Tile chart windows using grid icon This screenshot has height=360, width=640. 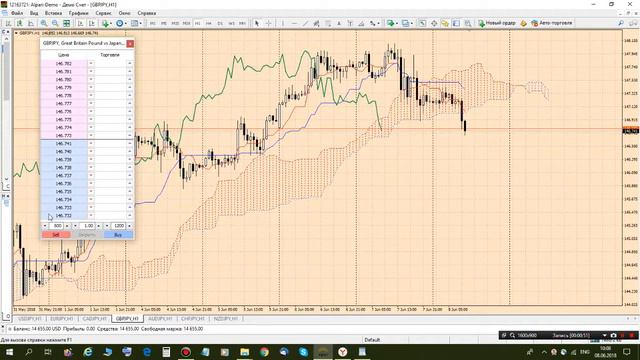tap(67, 23)
